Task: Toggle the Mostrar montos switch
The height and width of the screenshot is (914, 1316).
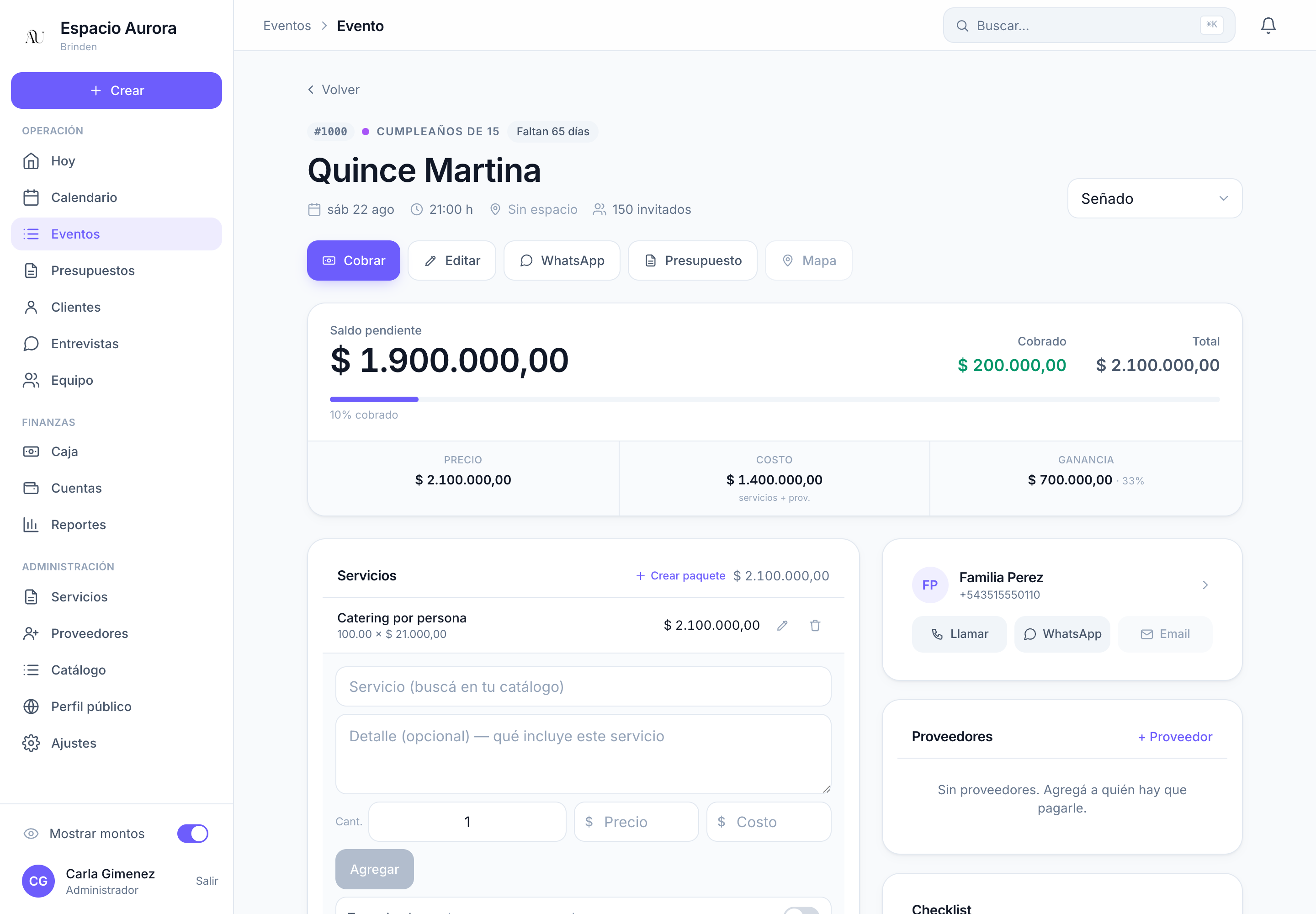Action: [192, 833]
